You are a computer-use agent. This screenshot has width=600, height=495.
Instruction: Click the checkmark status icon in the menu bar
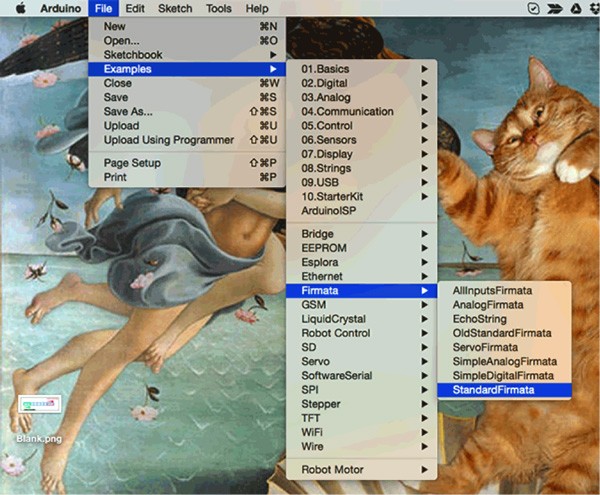point(533,8)
